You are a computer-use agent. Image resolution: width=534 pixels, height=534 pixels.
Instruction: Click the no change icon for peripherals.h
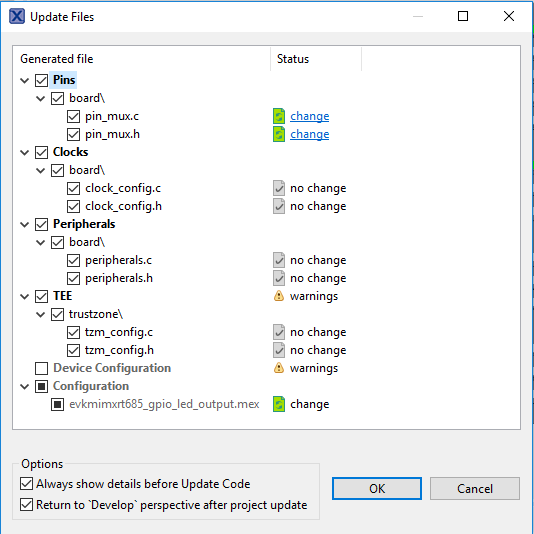pos(279,278)
